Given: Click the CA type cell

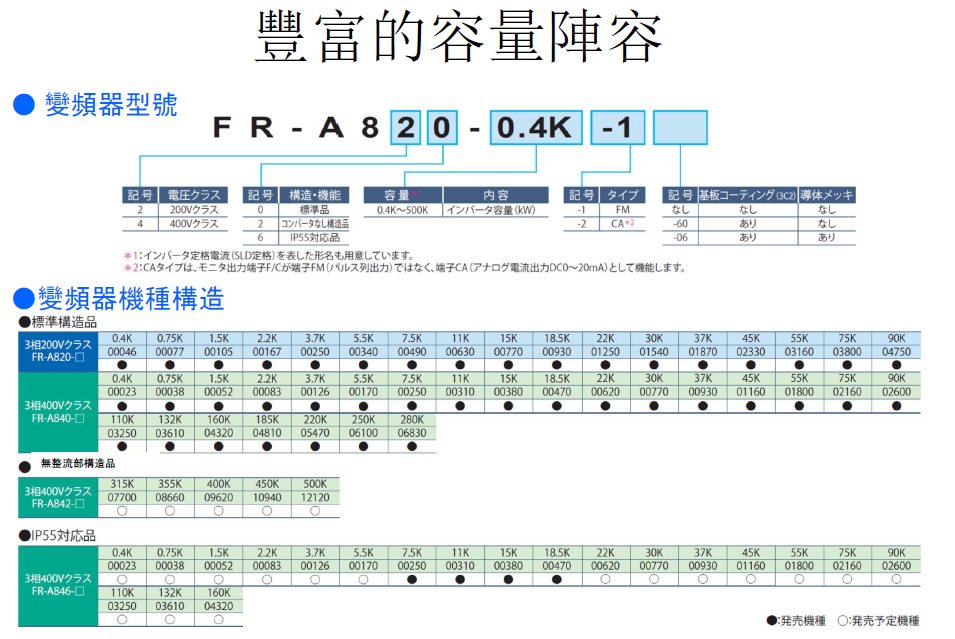Looking at the screenshot, I should coord(622,224).
